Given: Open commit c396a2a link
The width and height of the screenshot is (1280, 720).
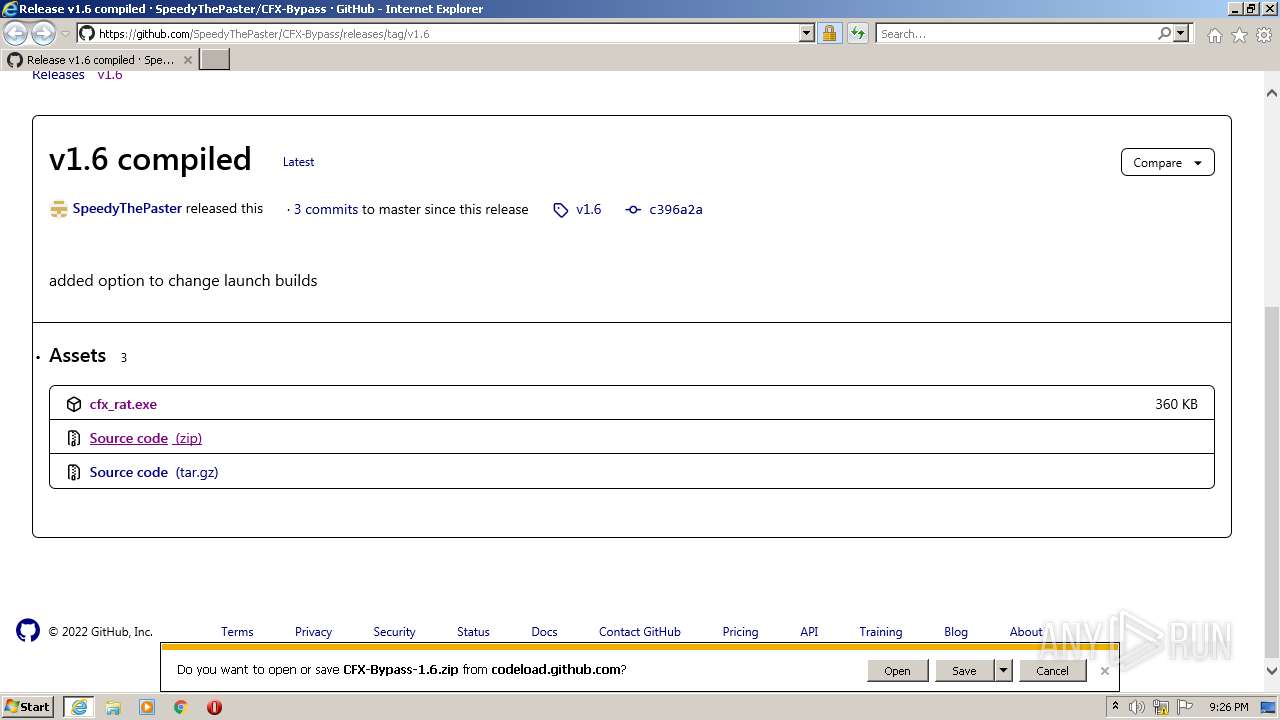Looking at the screenshot, I should pos(676,210).
